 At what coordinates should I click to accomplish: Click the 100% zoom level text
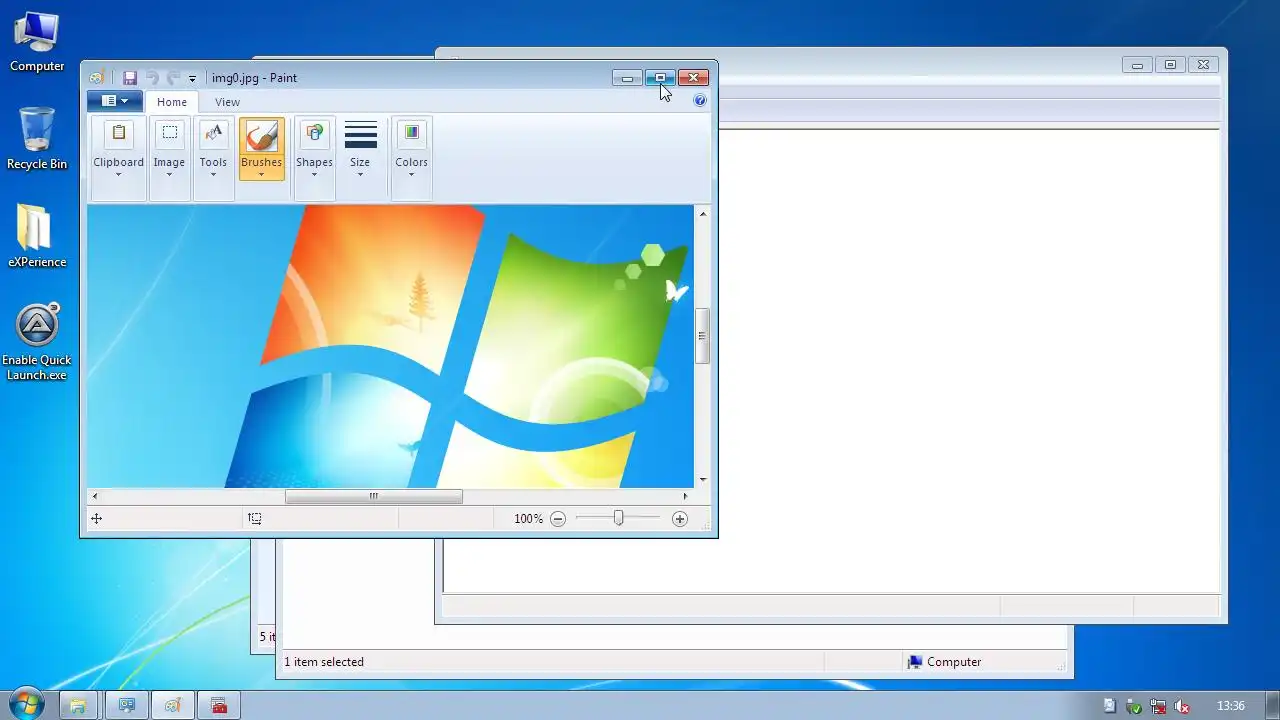[x=528, y=519]
